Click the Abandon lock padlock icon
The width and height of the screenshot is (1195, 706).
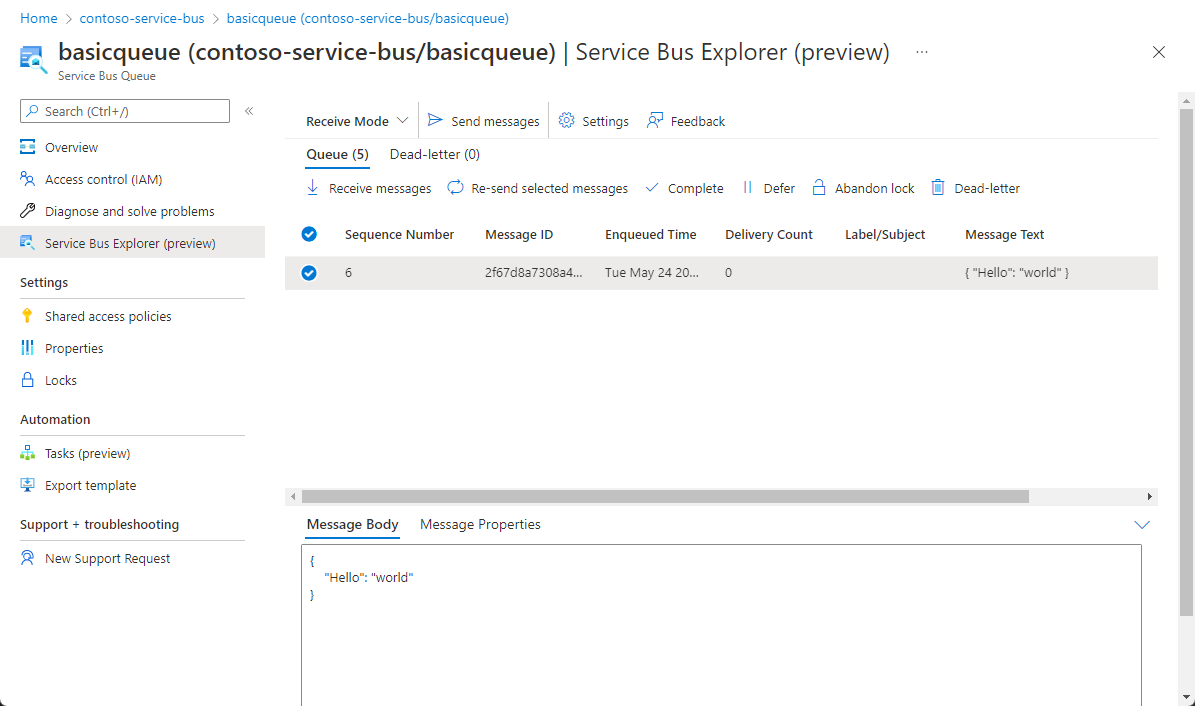coord(819,188)
